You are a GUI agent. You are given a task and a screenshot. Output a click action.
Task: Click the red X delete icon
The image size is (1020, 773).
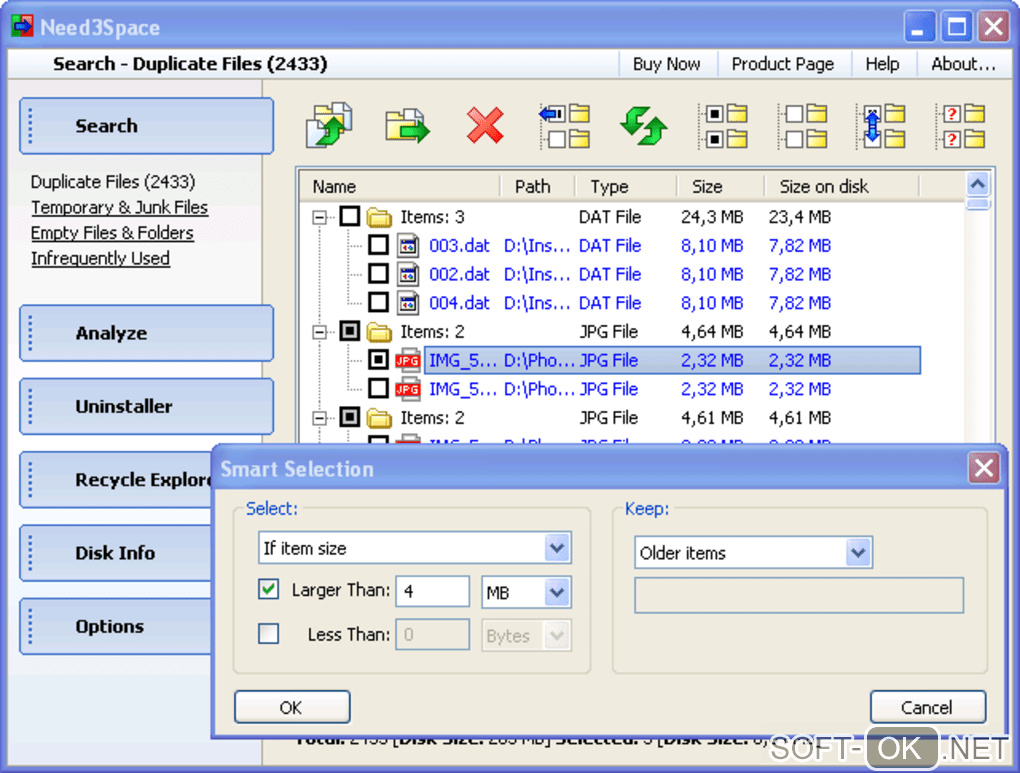485,125
